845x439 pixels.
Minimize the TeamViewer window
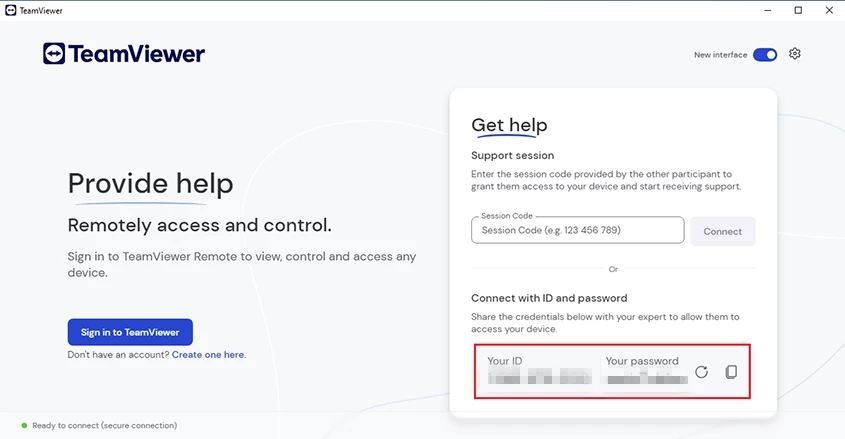coord(767,10)
